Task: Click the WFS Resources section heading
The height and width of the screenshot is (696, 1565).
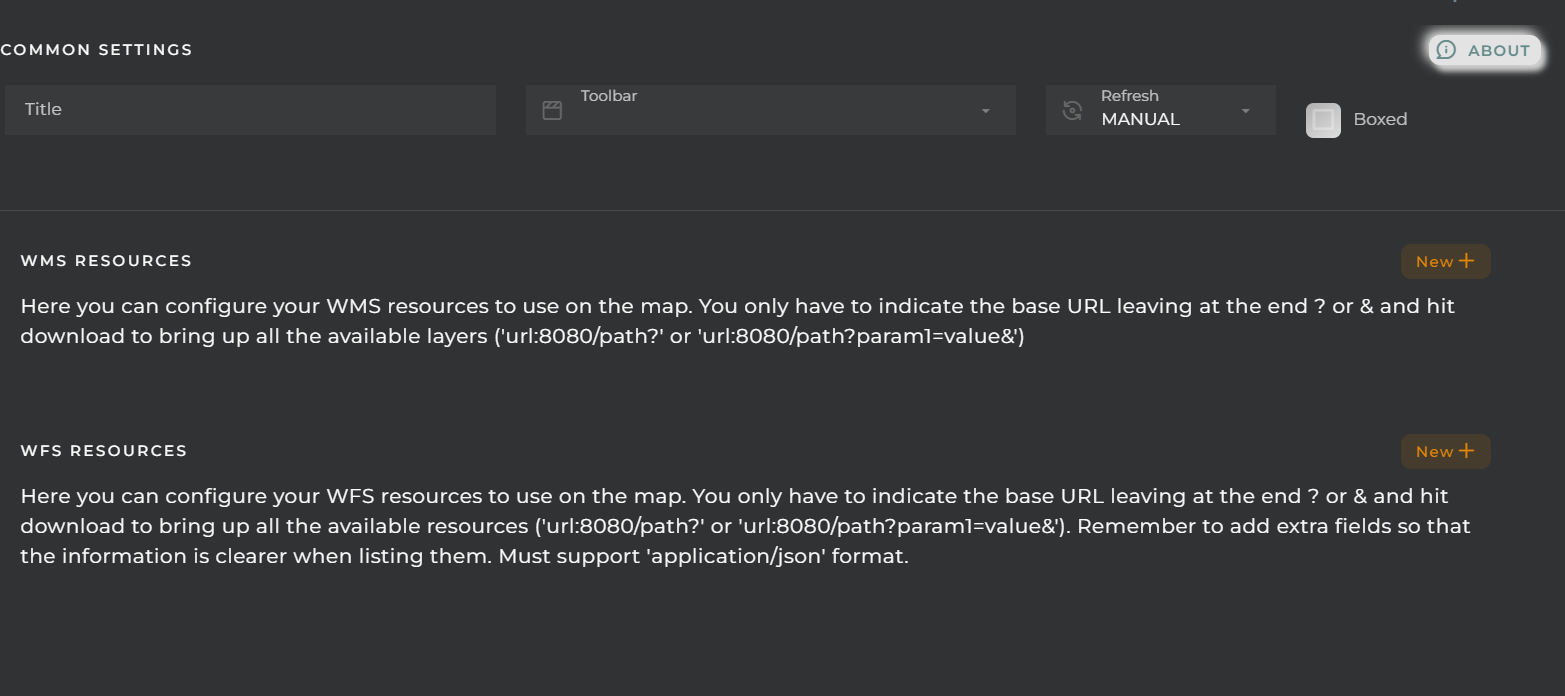Action: [x=104, y=451]
